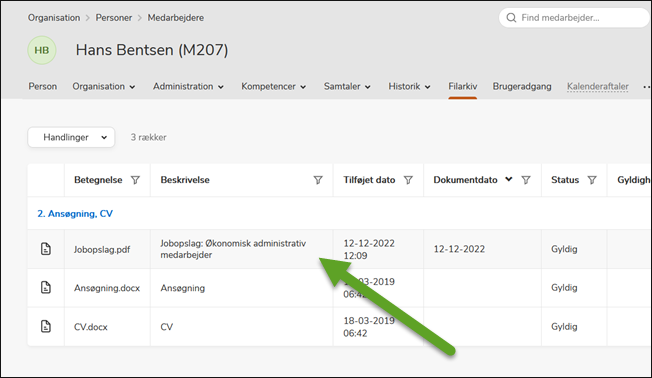Go to Personer in the breadcrumb
Viewport: 652px width, 378px height.
point(114,18)
